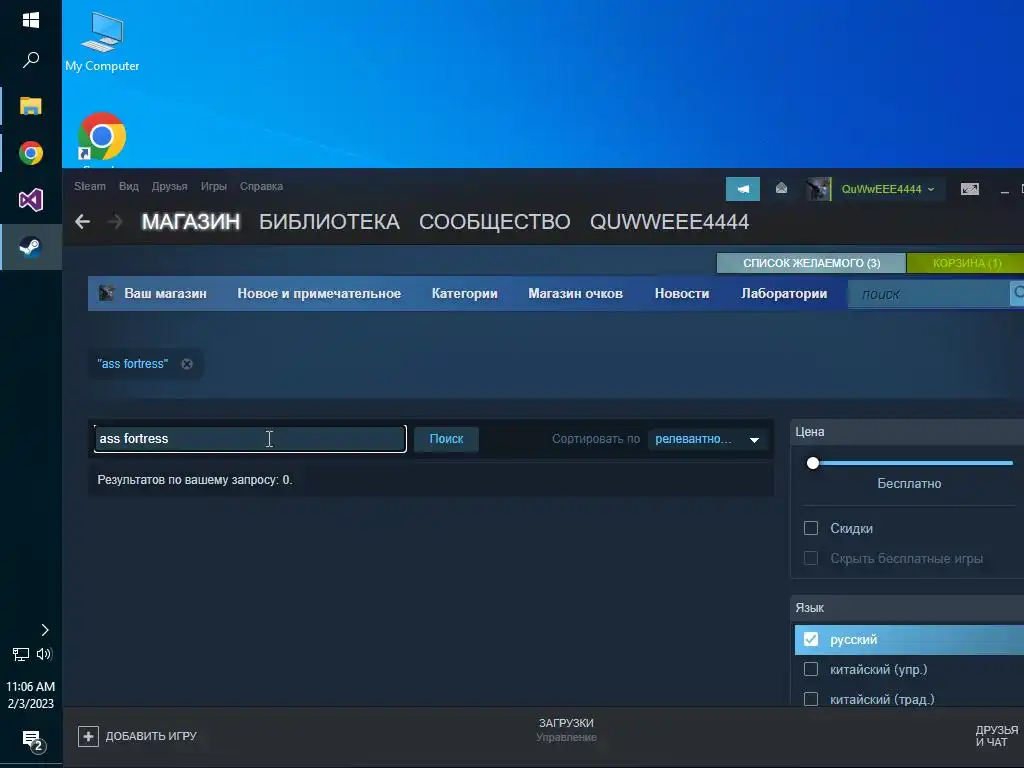
Task: Open Visual Studio from the taskbar
Action: point(31,200)
